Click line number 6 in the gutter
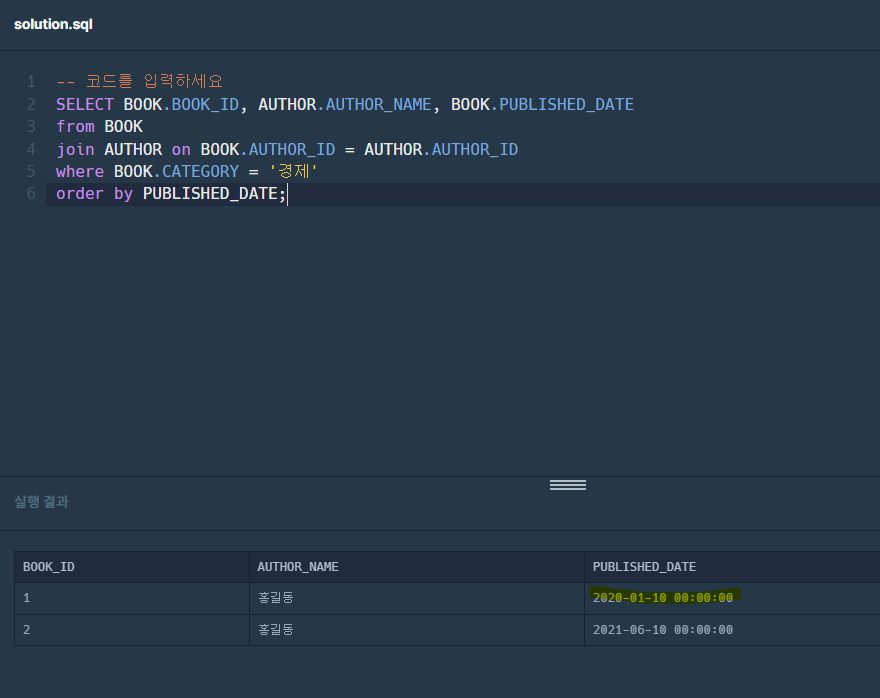The width and height of the screenshot is (880, 698). tap(31, 194)
